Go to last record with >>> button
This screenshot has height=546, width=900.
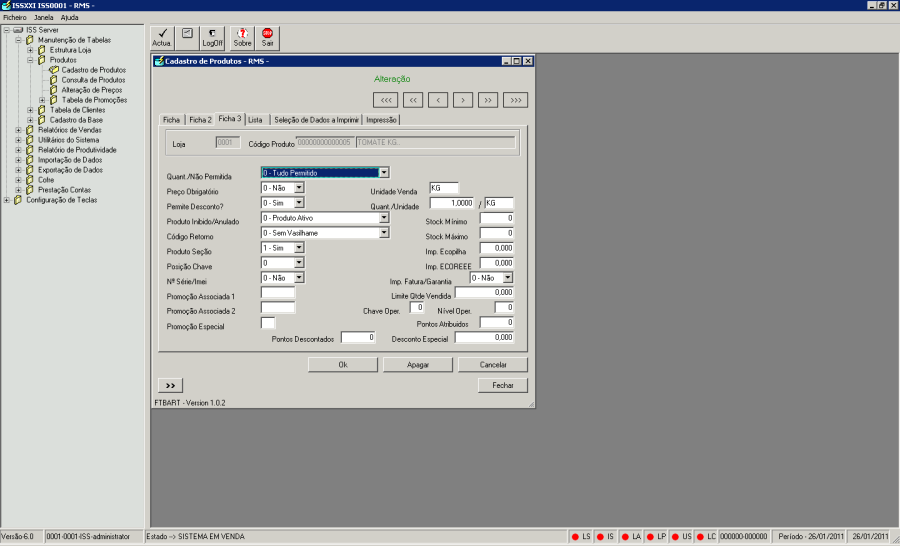[x=515, y=100]
